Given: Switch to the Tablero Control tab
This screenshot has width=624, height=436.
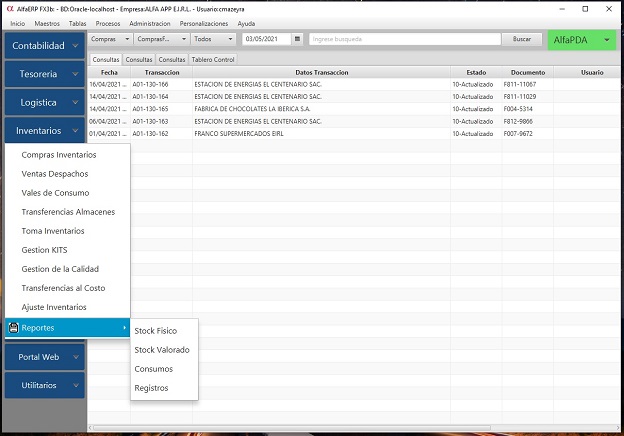Looking at the screenshot, I should (212, 60).
